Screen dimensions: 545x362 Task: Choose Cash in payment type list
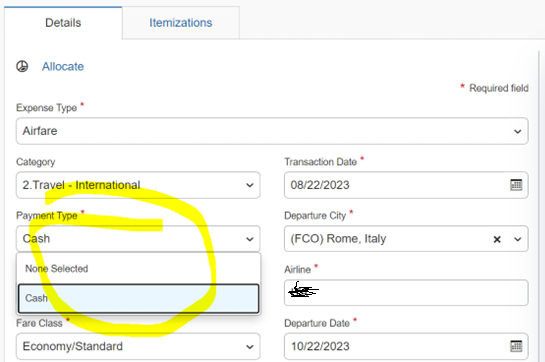[x=138, y=298]
